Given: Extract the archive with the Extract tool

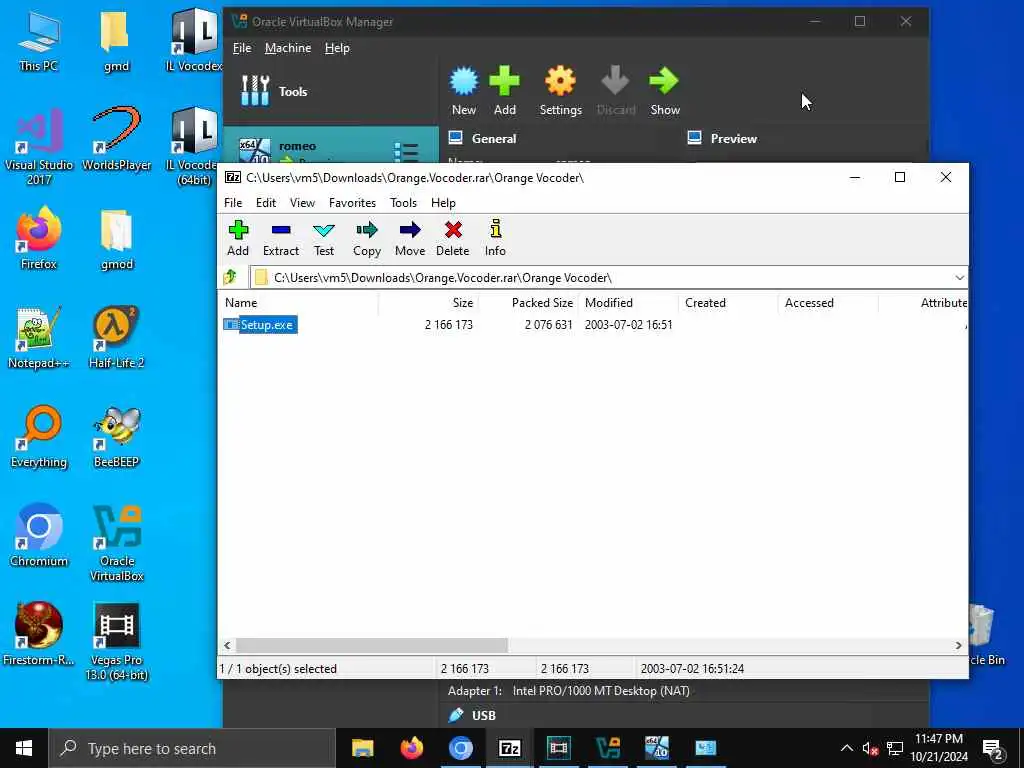Looking at the screenshot, I should [x=281, y=238].
